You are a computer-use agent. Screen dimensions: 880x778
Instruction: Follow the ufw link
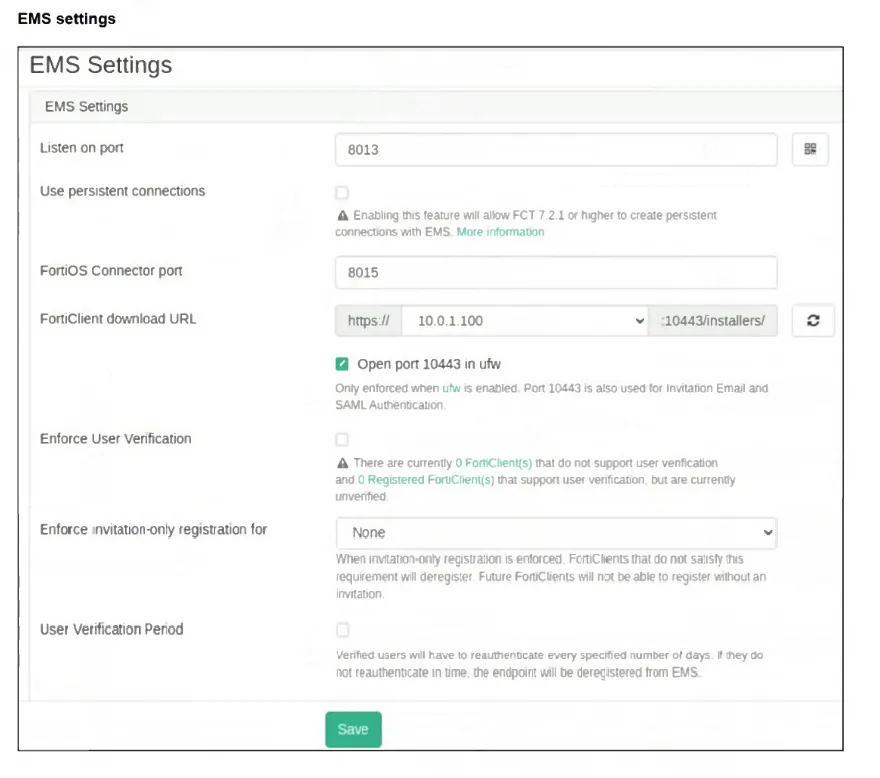(x=451, y=388)
